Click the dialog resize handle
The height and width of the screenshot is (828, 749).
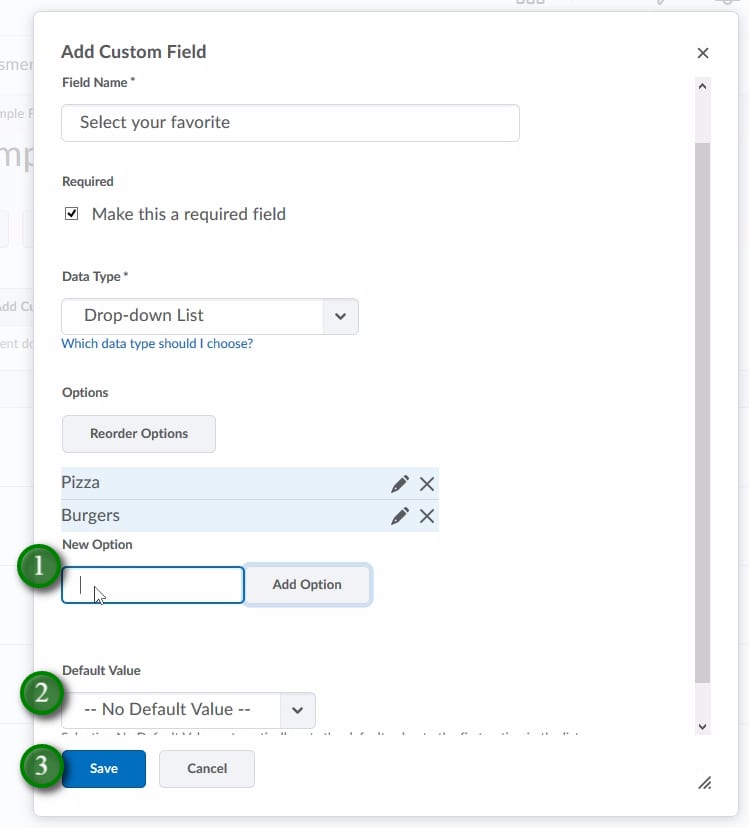coord(705,783)
